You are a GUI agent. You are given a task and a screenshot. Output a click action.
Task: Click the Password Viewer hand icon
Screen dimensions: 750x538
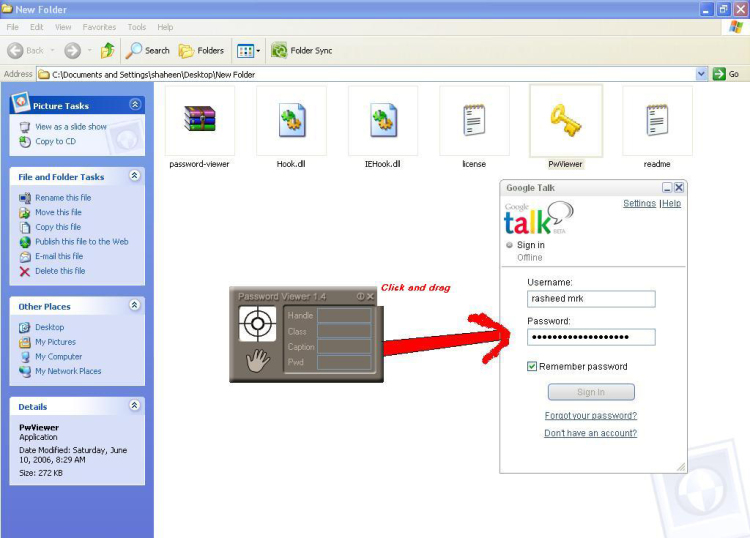[258, 361]
